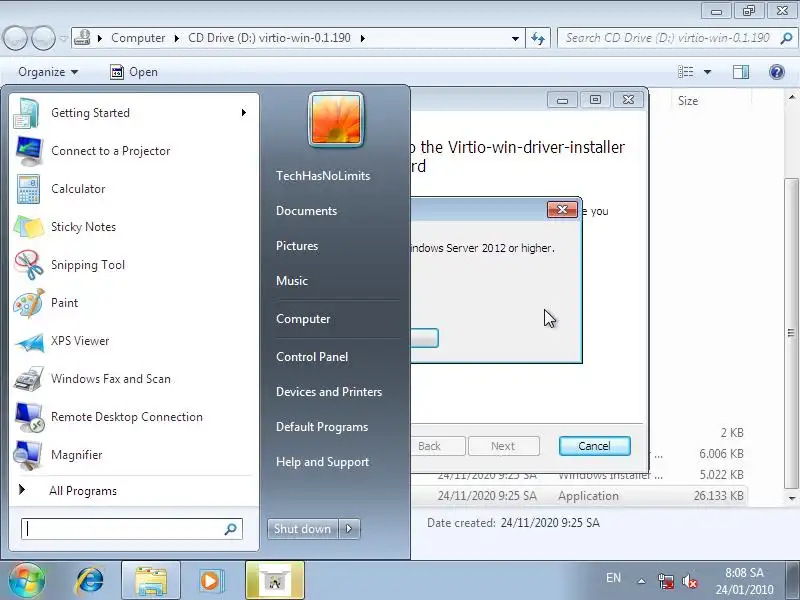The width and height of the screenshot is (800, 600).
Task: Expand arrow after the CD Drive breadcrumb
Action: (x=363, y=38)
